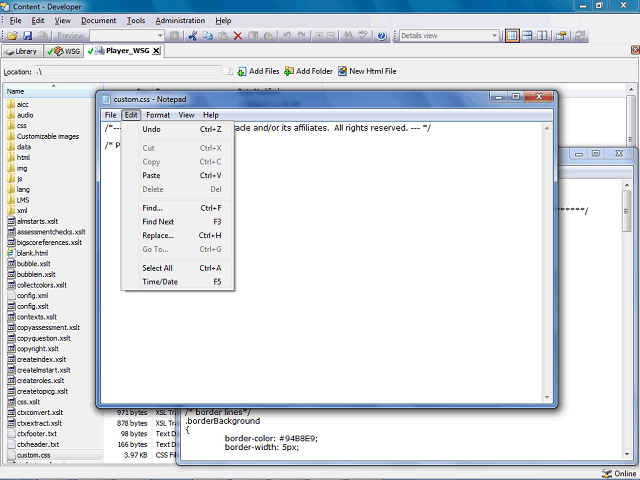Choose Find Next from the Edit menu
Image resolution: width=640 pixels, height=480 pixels.
click(178, 222)
